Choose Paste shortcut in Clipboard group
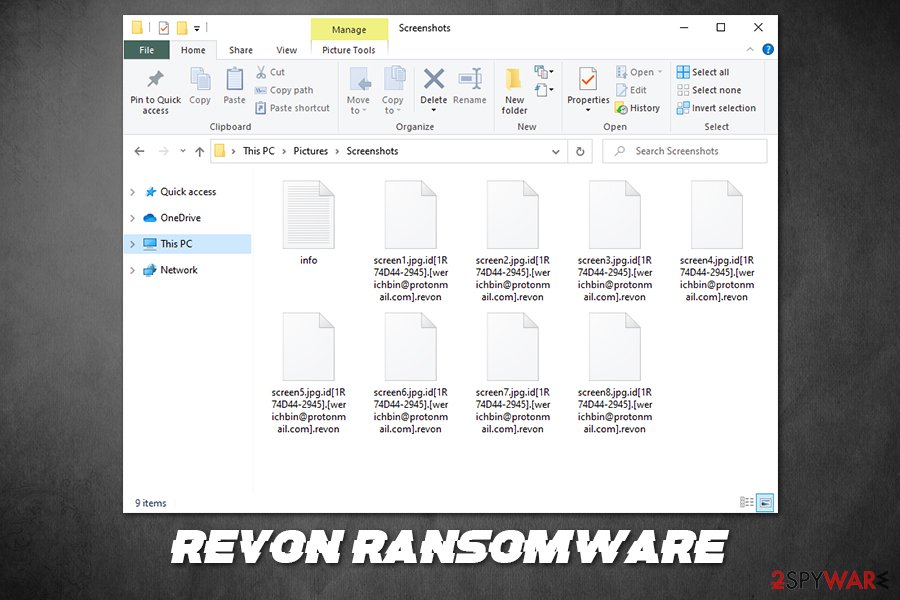 (292, 108)
